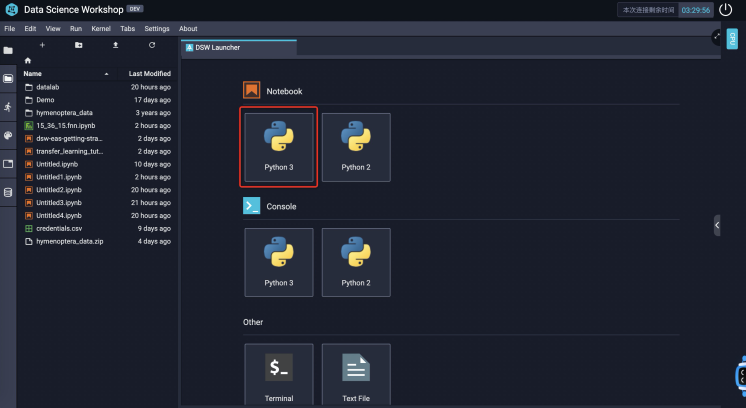Select Untitled4.ipynb in file list

[97, 215]
